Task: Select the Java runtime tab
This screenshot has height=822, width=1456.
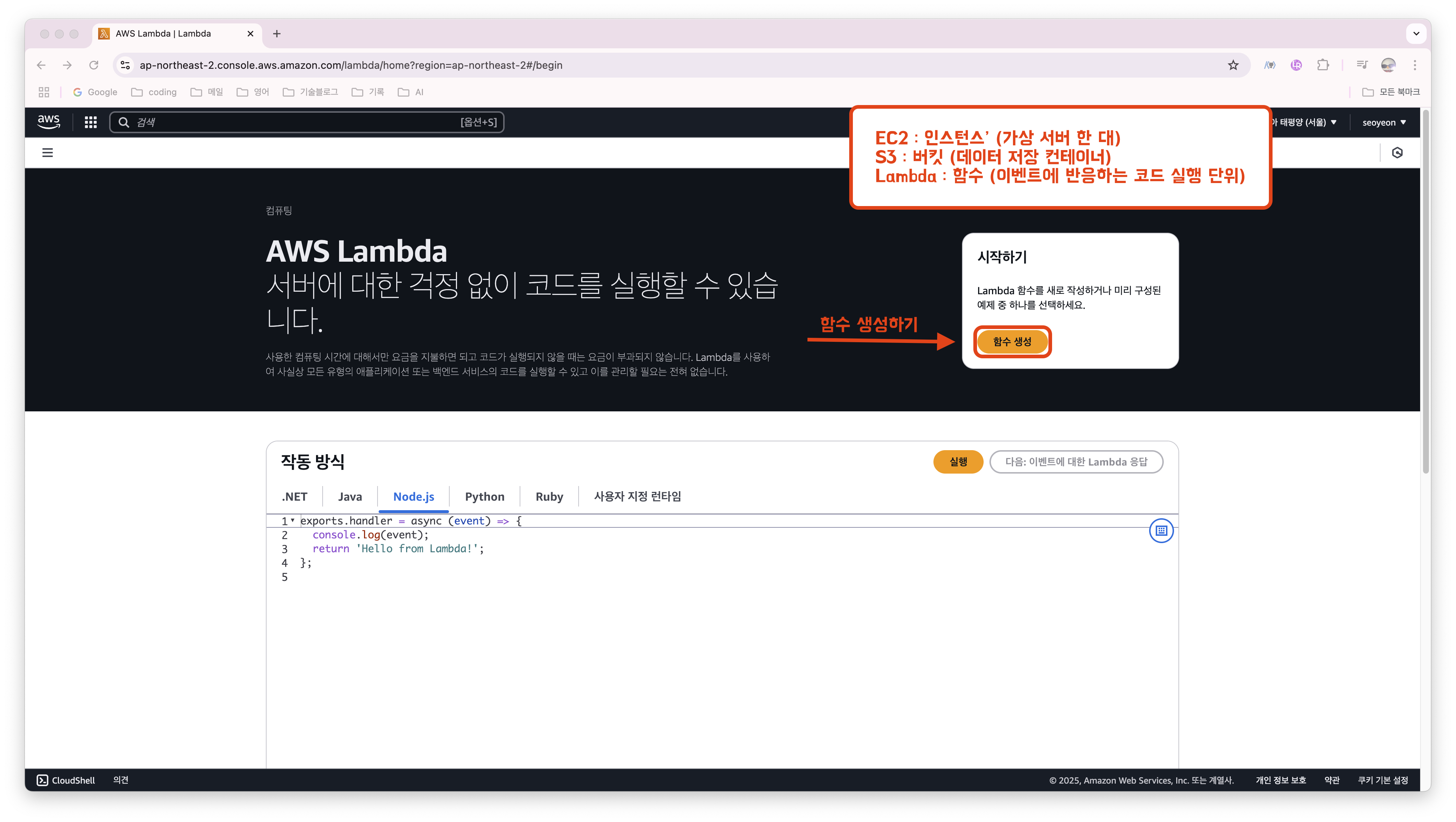Action: tap(349, 497)
